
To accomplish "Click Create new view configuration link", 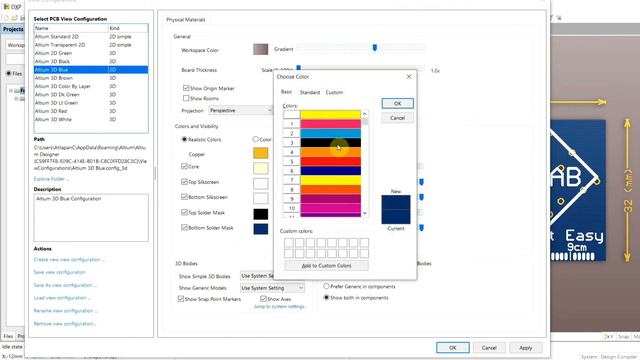I will pos(69,260).
